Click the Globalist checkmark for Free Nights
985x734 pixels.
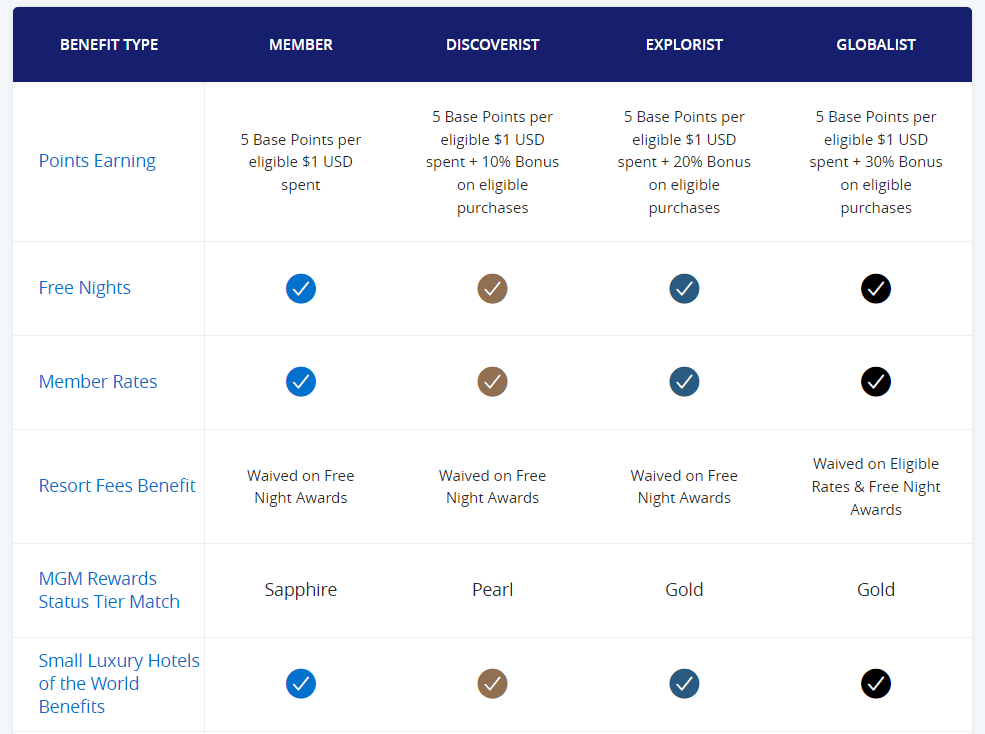click(x=876, y=289)
